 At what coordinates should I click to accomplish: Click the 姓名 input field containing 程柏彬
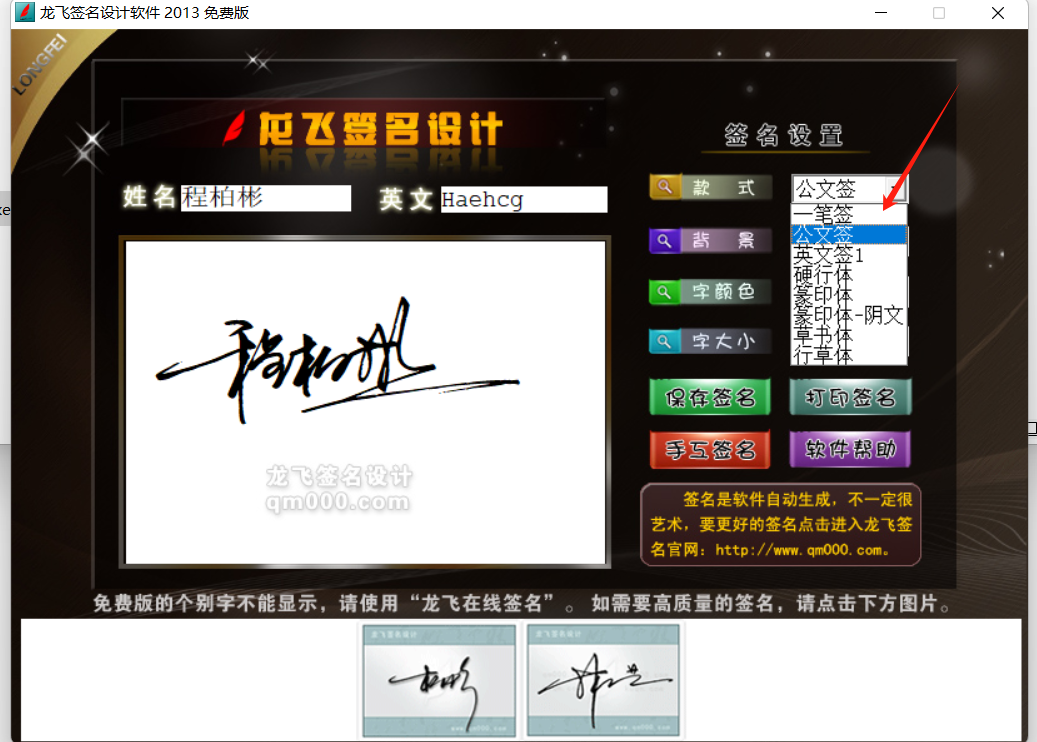point(266,198)
